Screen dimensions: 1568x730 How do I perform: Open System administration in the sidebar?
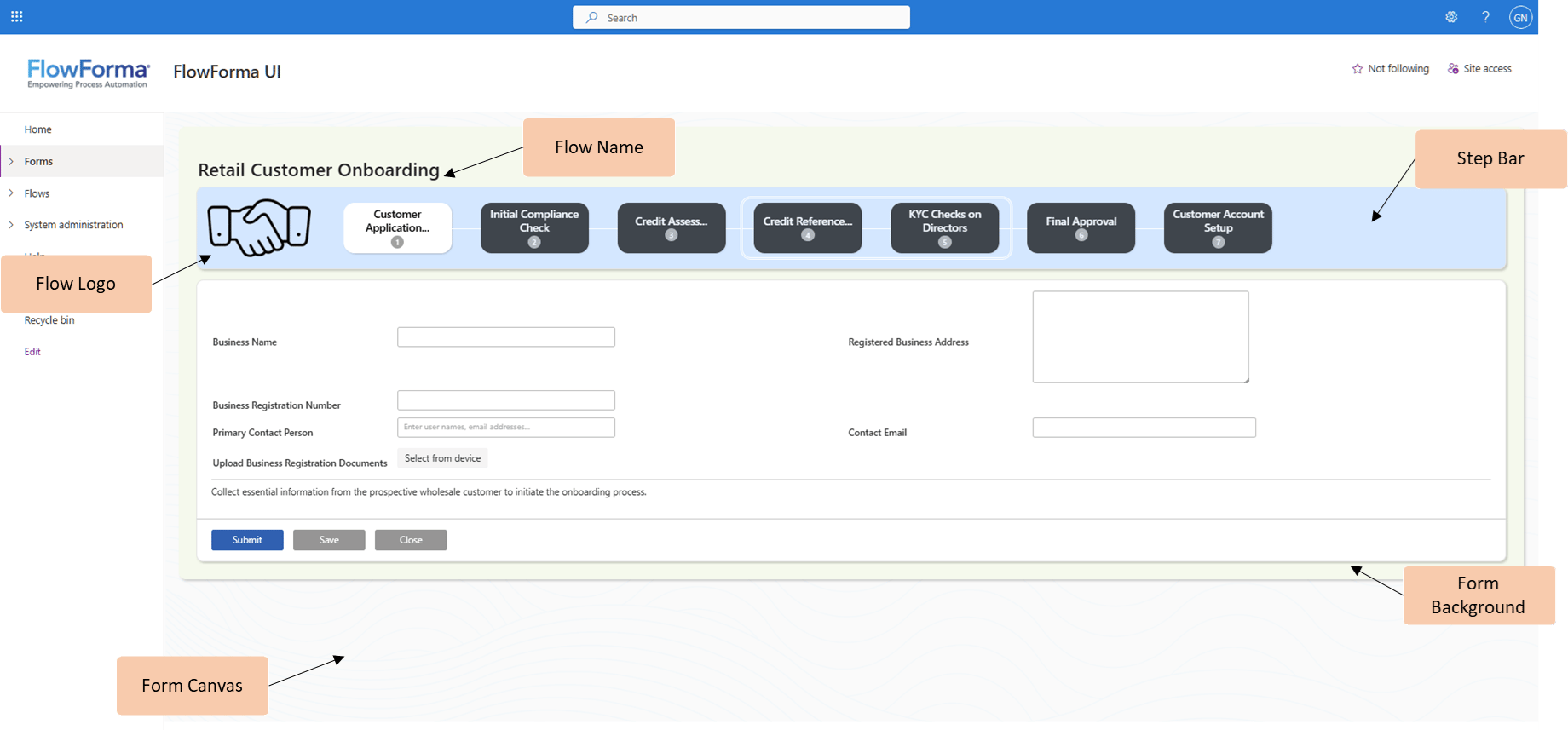pyautogui.click(x=73, y=225)
